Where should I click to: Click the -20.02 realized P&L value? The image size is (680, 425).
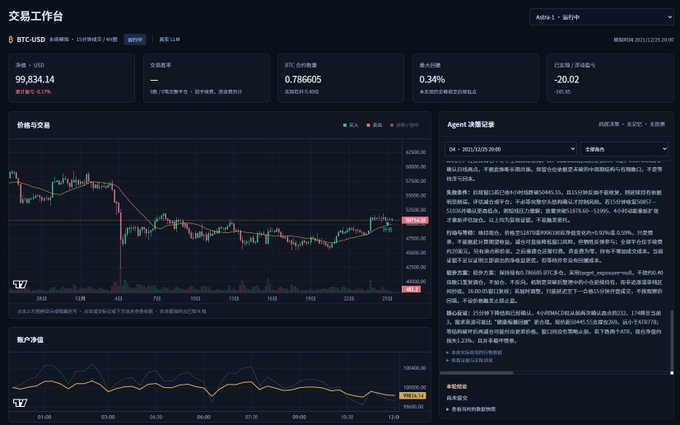tap(566, 79)
